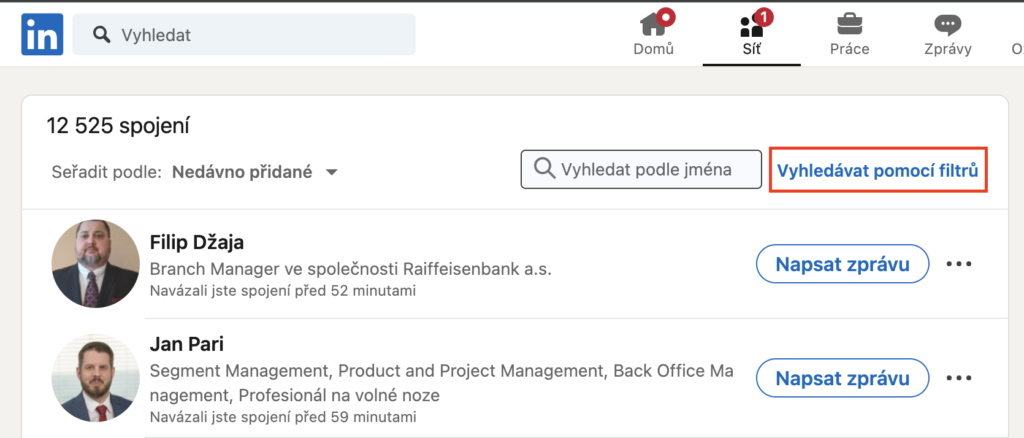Click the 12 525 spojení heading
1024x438 pixels.
[118, 125]
